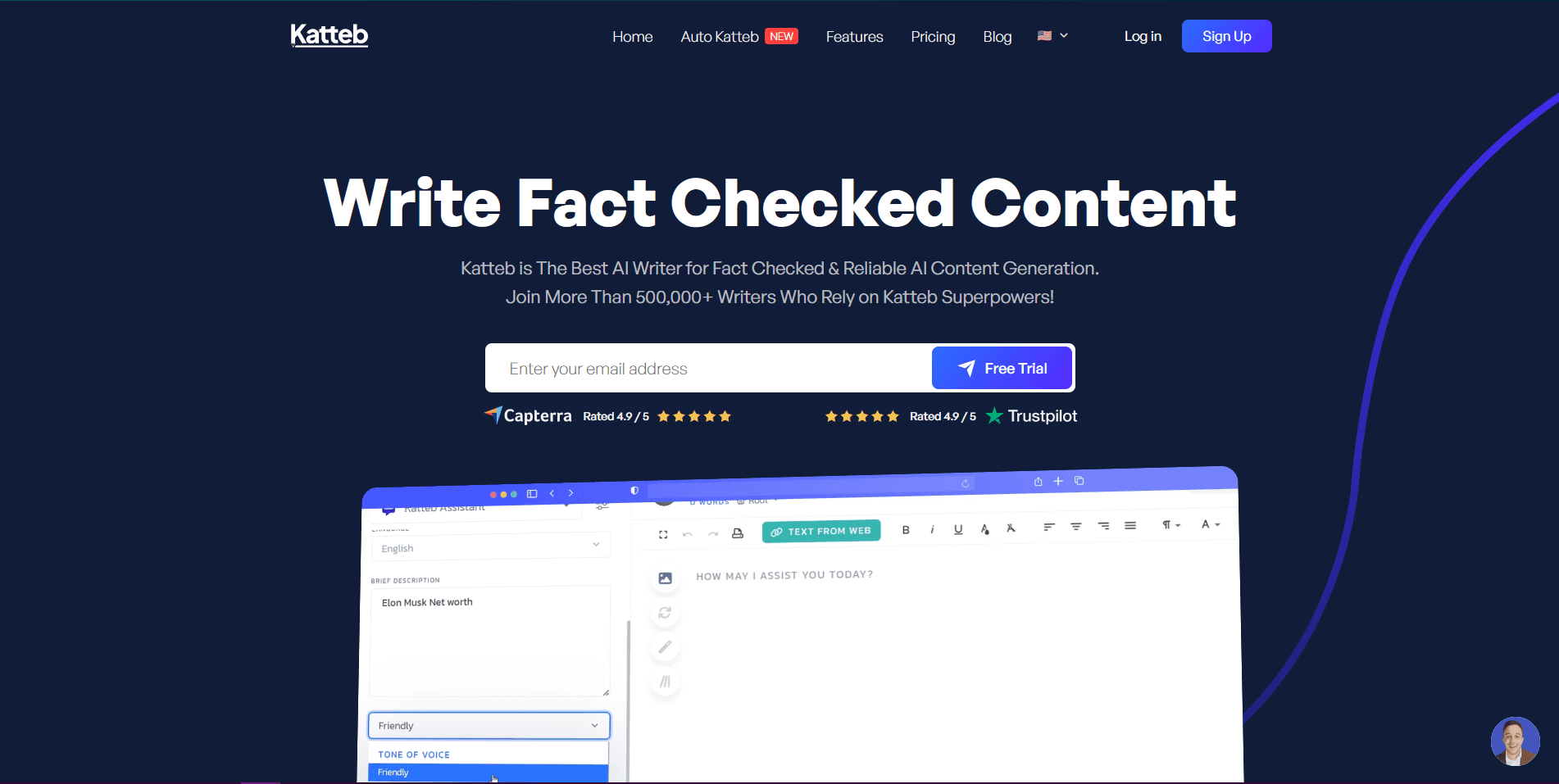Click the print icon in editor toolbar
Viewport: 1559px width, 784px height.
tap(738, 533)
